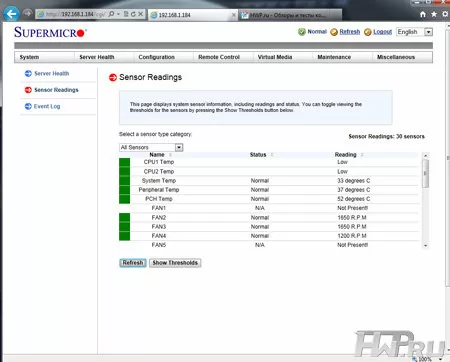Click the Sensor Readings: 30 sensors label
The image size is (450, 362).
tap(387, 136)
